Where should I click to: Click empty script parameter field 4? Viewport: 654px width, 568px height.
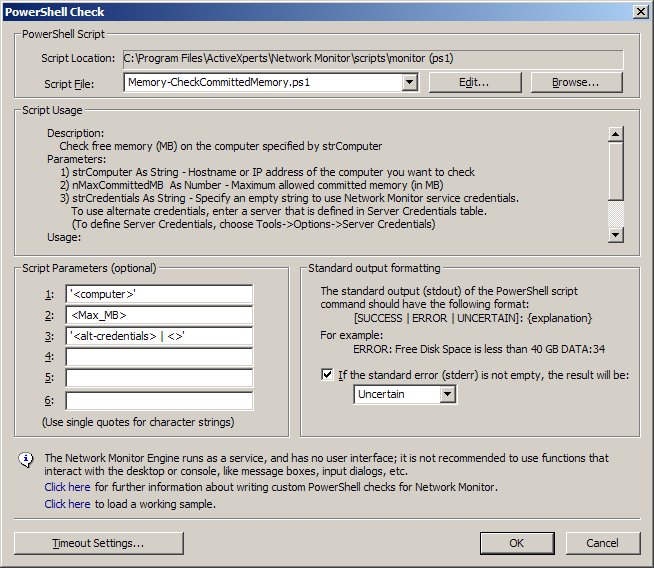pyautogui.click(x=159, y=357)
